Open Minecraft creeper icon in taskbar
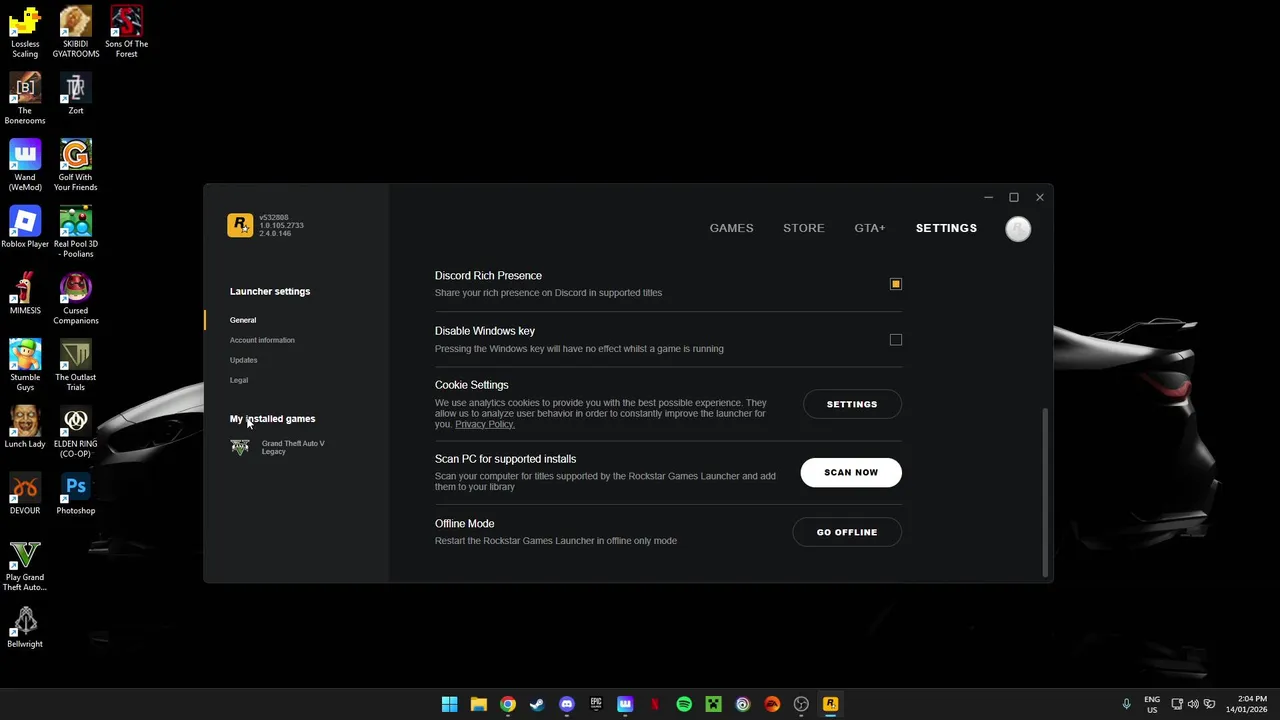Image resolution: width=1280 pixels, height=720 pixels. (x=713, y=704)
